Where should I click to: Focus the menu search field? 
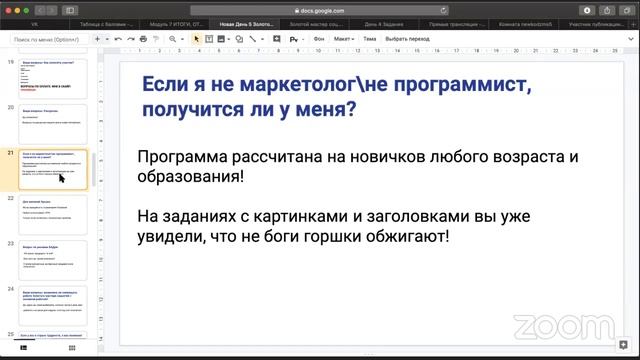click(x=49, y=39)
